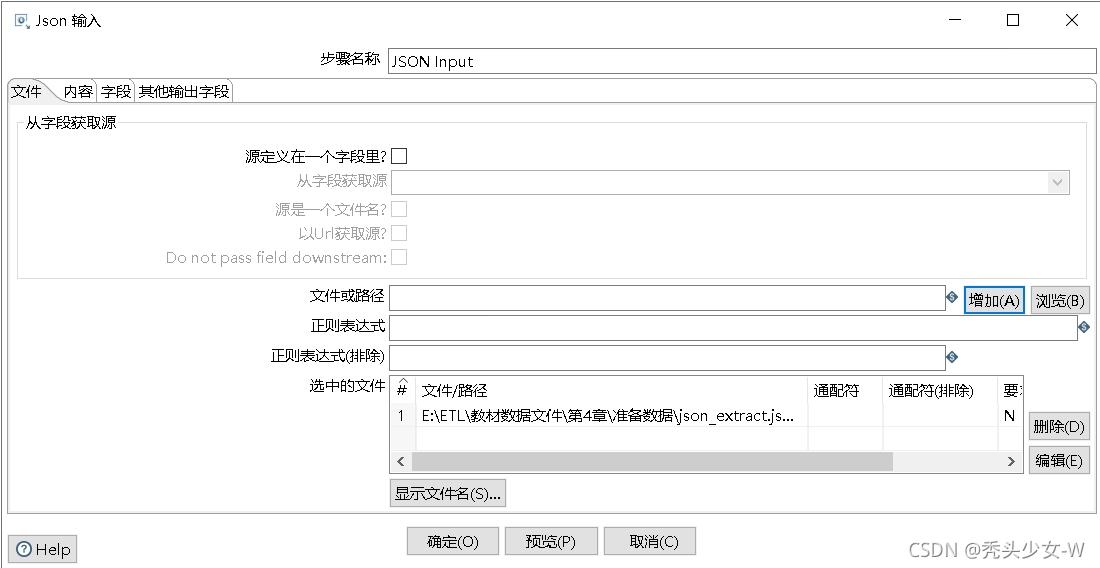Enable 源定义在一个字段里 checkbox
The width and height of the screenshot is (1100, 568).
coord(399,156)
